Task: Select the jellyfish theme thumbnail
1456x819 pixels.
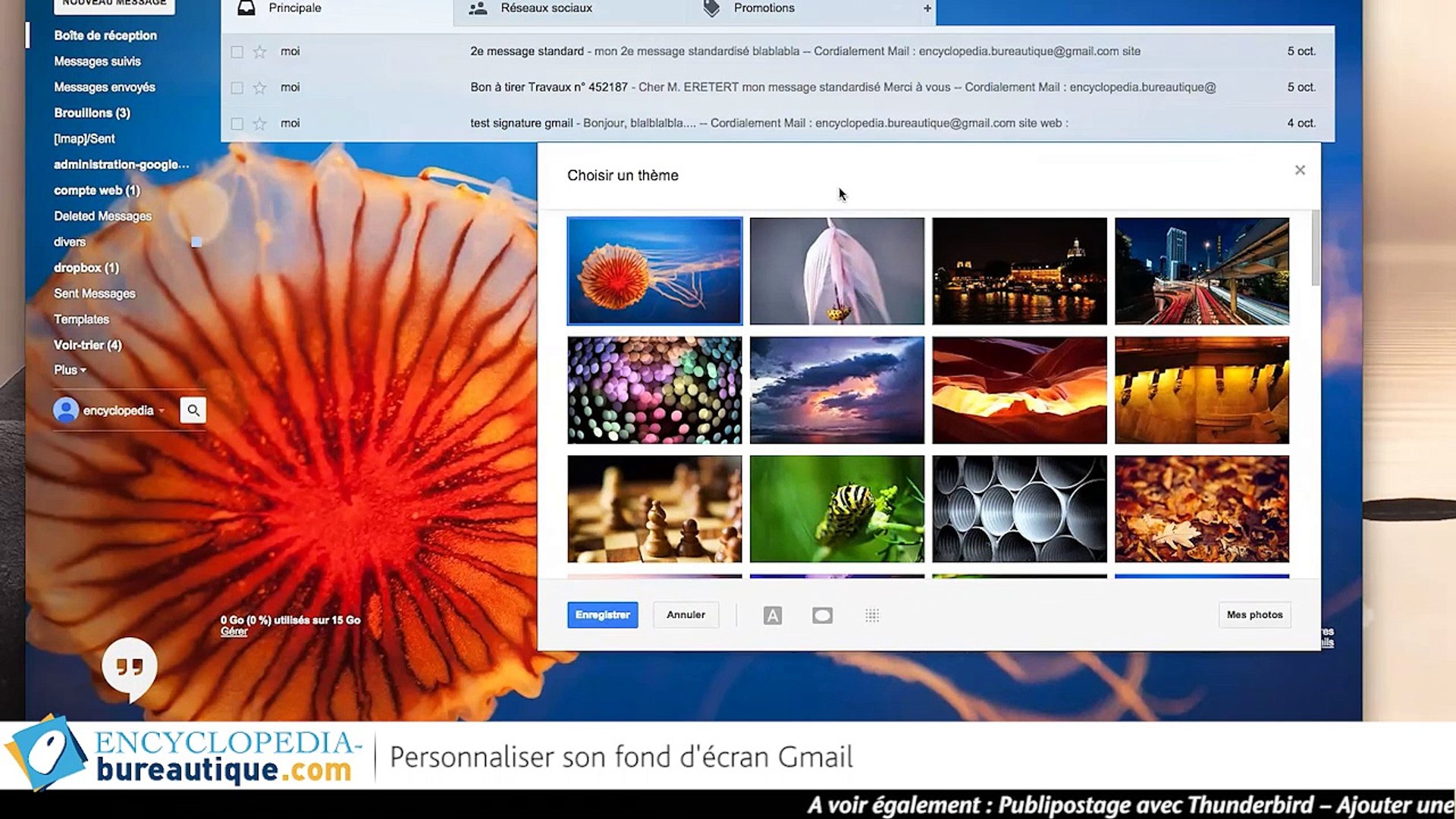Action: (654, 271)
